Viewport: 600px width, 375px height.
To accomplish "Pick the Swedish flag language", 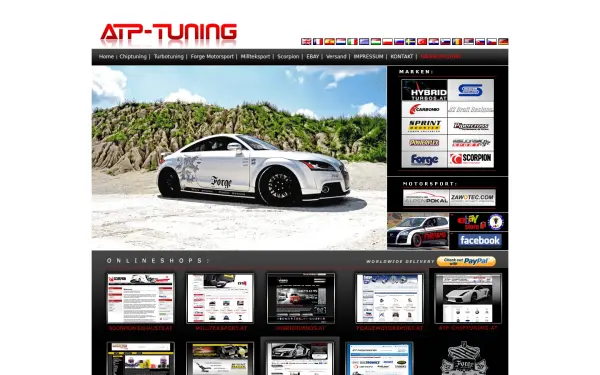I will pyautogui.click(x=410, y=41).
